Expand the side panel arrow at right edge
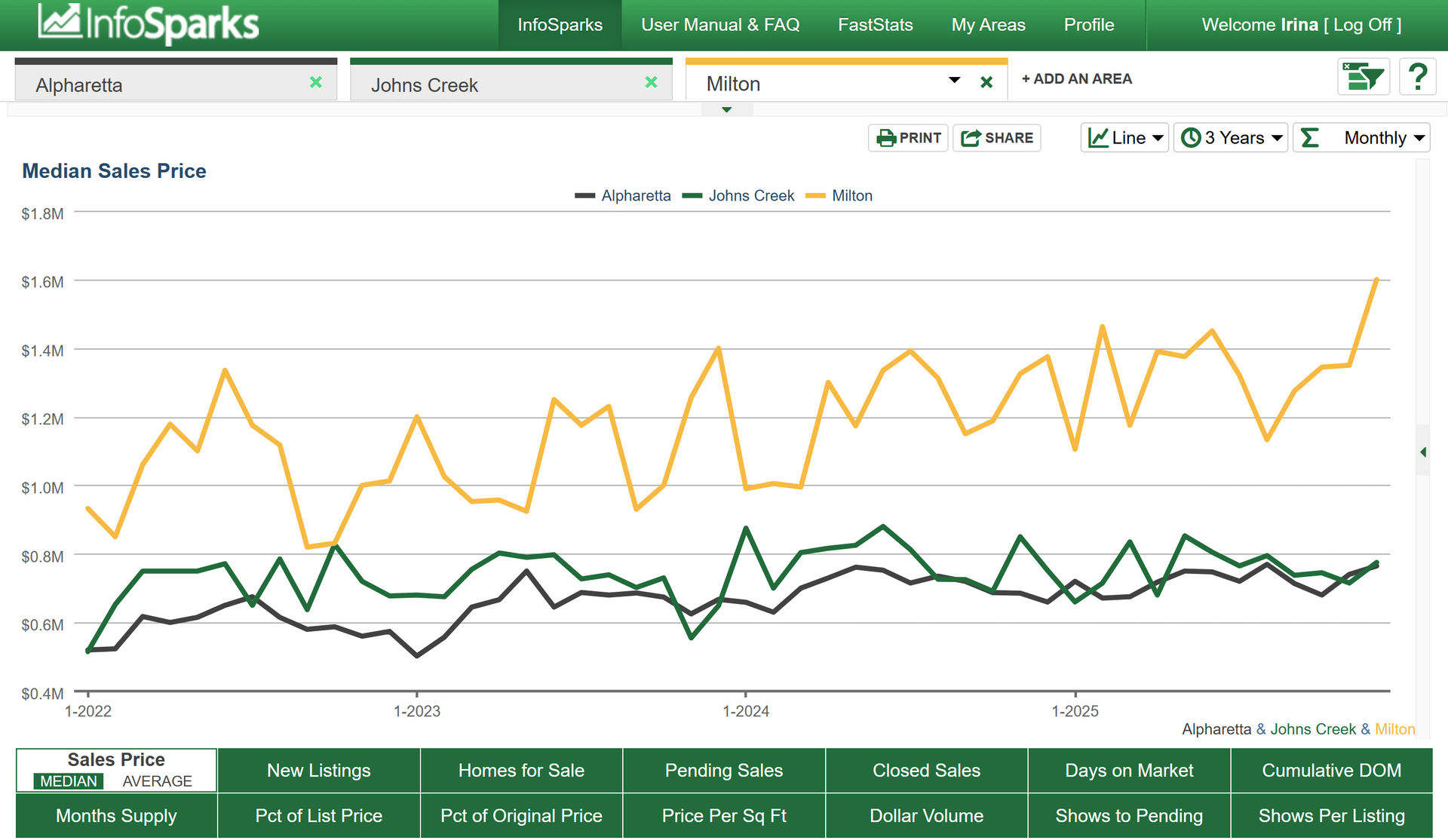1448x840 pixels. (x=1422, y=452)
